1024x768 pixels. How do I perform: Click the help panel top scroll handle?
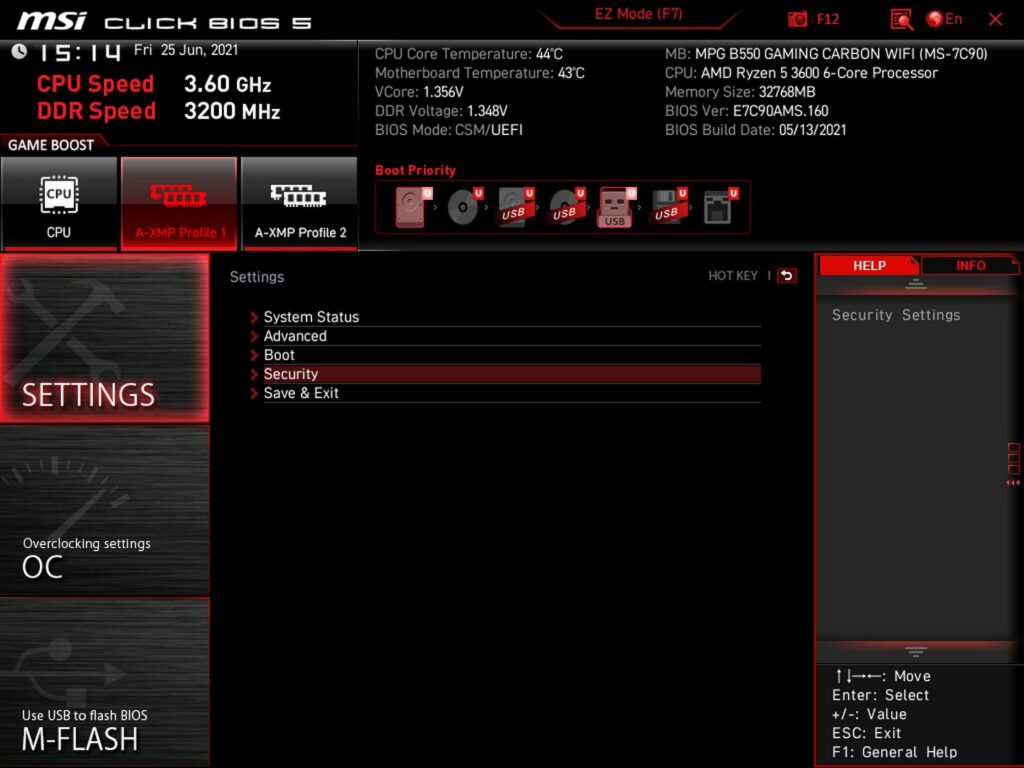coord(916,284)
